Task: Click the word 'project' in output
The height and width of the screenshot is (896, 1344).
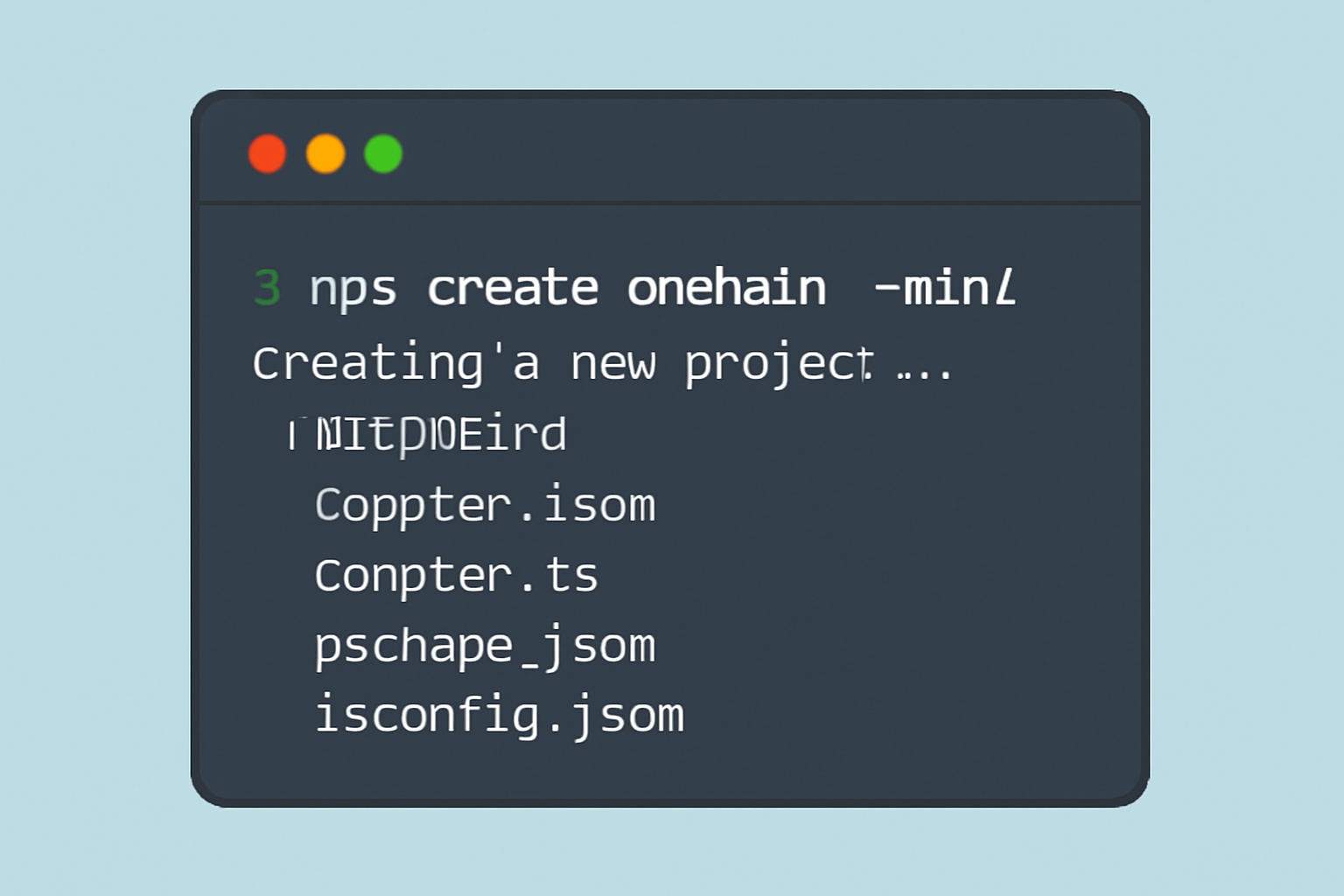Action: [x=779, y=365]
